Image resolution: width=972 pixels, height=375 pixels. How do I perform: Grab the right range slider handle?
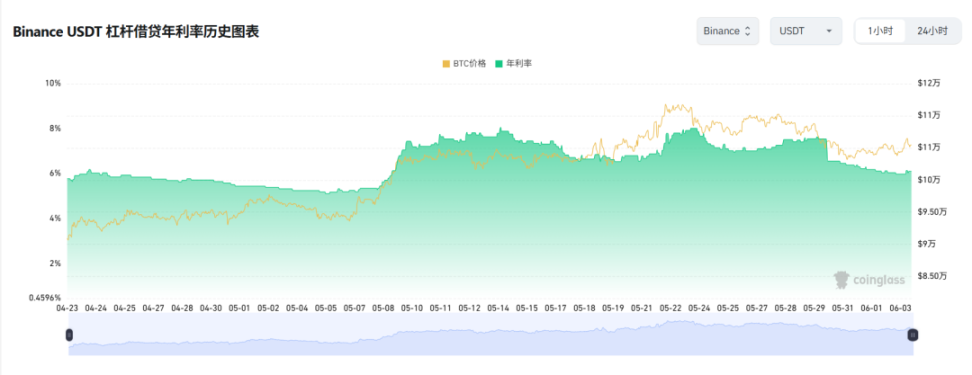[912, 335]
